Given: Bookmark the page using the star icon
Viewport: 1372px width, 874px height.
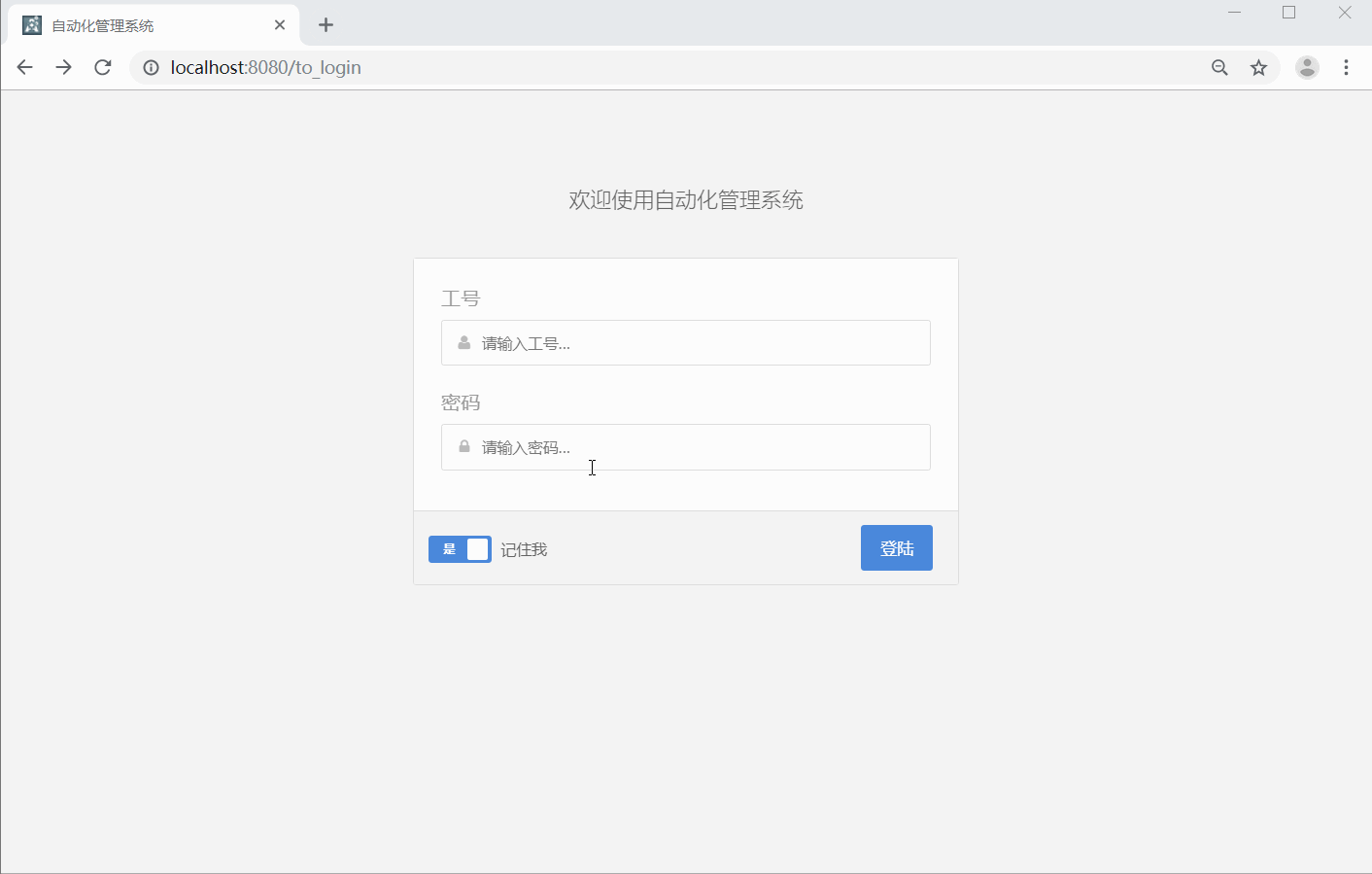Looking at the screenshot, I should (x=1259, y=67).
